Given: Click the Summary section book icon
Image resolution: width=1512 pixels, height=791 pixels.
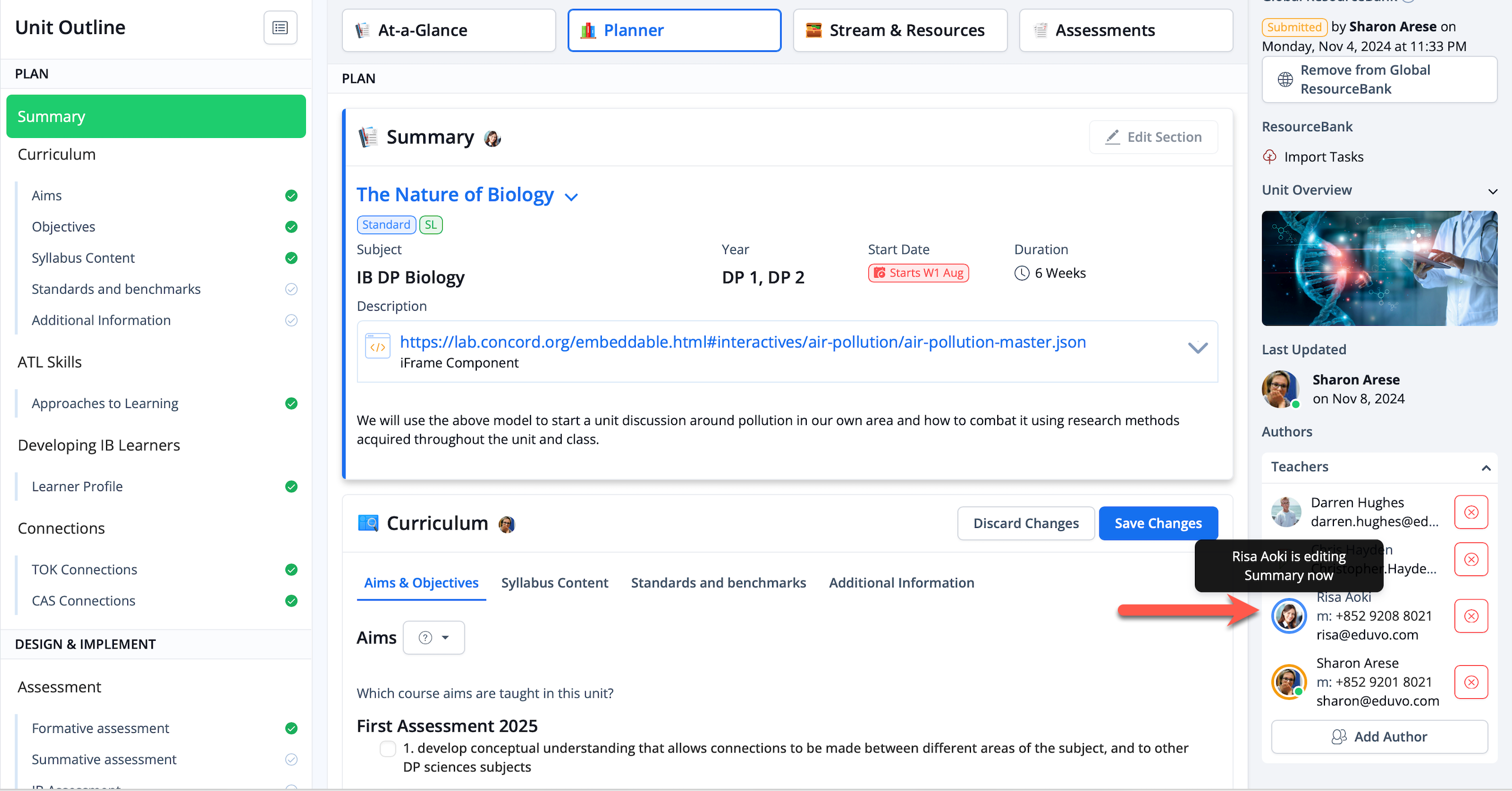Looking at the screenshot, I should [368, 137].
